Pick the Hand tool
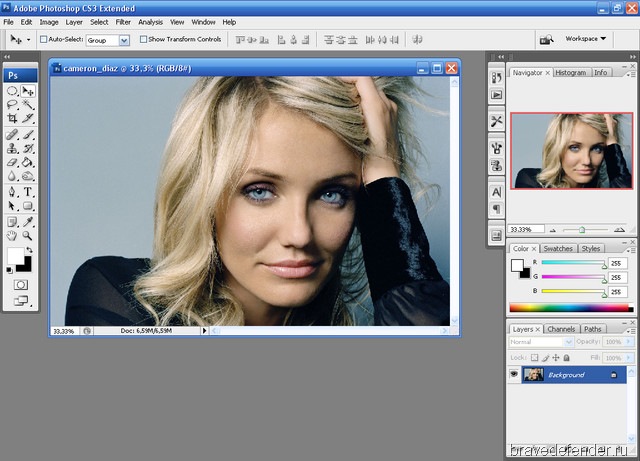Image resolution: width=640 pixels, height=461 pixels. (x=12, y=235)
